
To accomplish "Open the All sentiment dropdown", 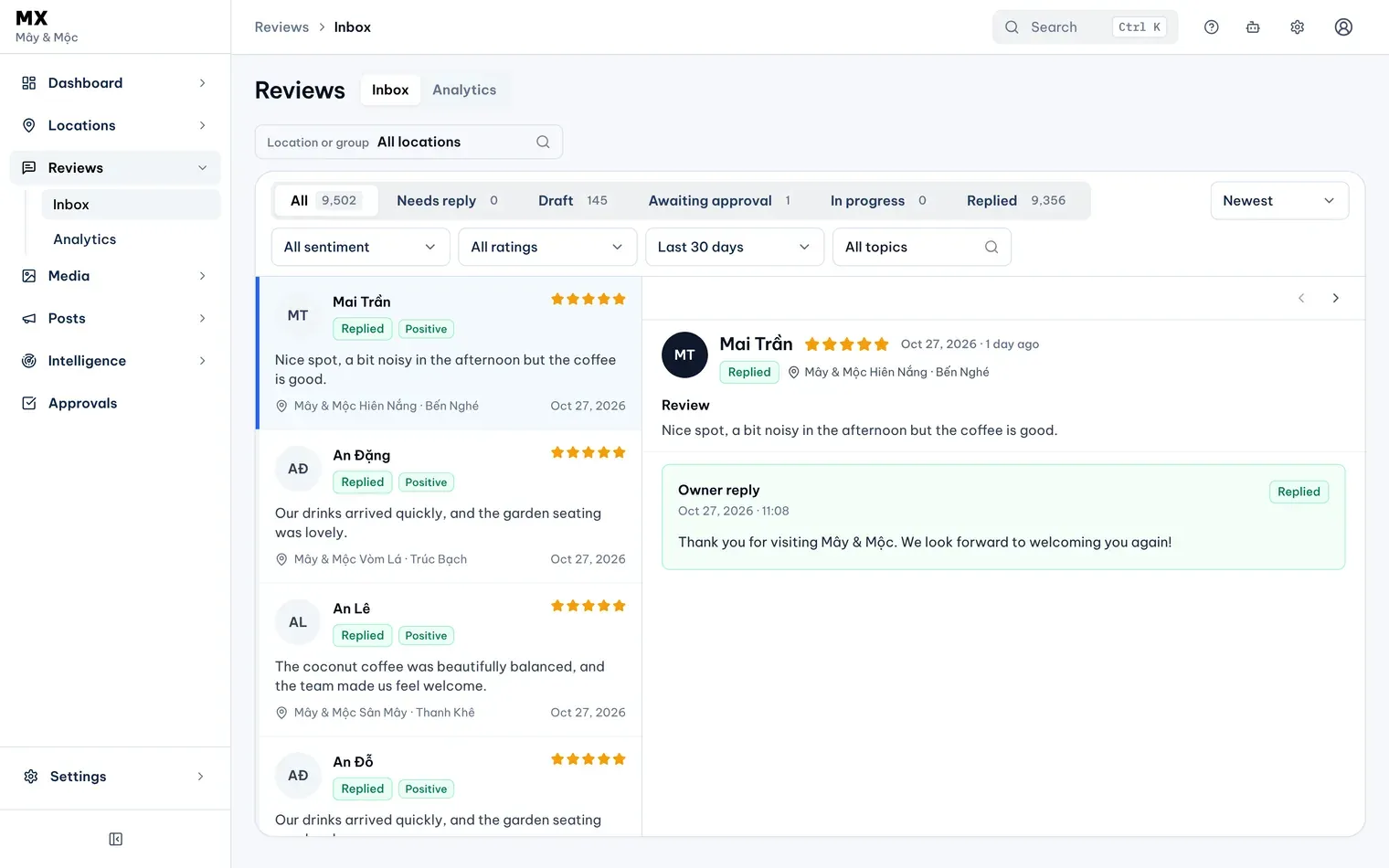I will click(361, 247).
